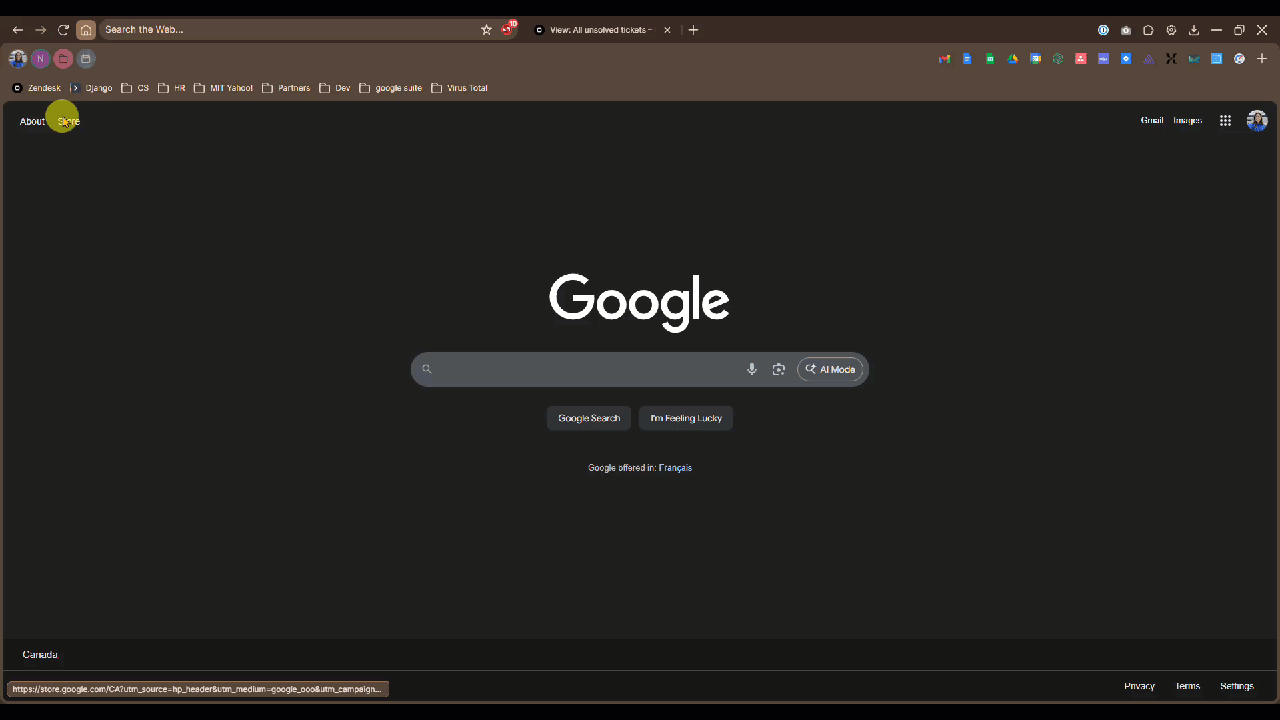
Task: Open the Gmail web panel icon
Action: coord(944,59)
